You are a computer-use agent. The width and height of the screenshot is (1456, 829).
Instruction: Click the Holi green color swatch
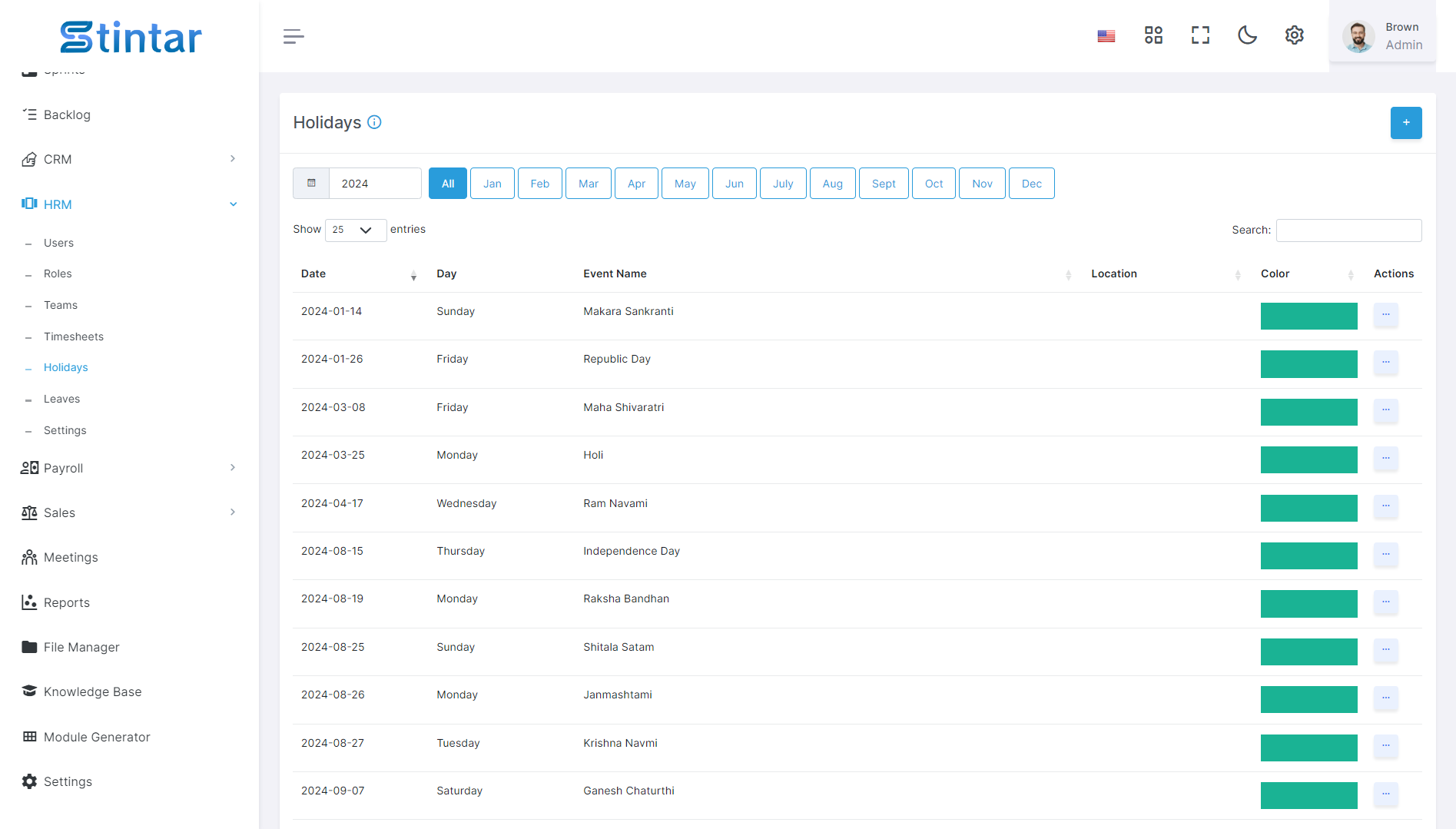tap(1308, 459)
